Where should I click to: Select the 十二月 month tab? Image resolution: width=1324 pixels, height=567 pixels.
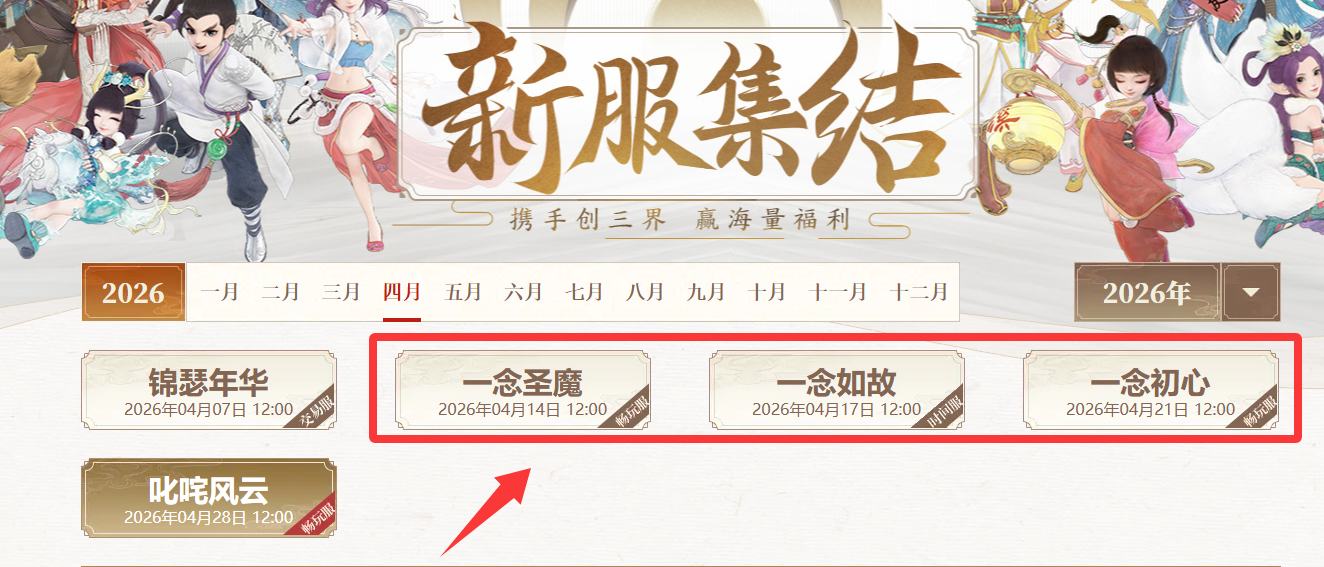click(919, 292)
